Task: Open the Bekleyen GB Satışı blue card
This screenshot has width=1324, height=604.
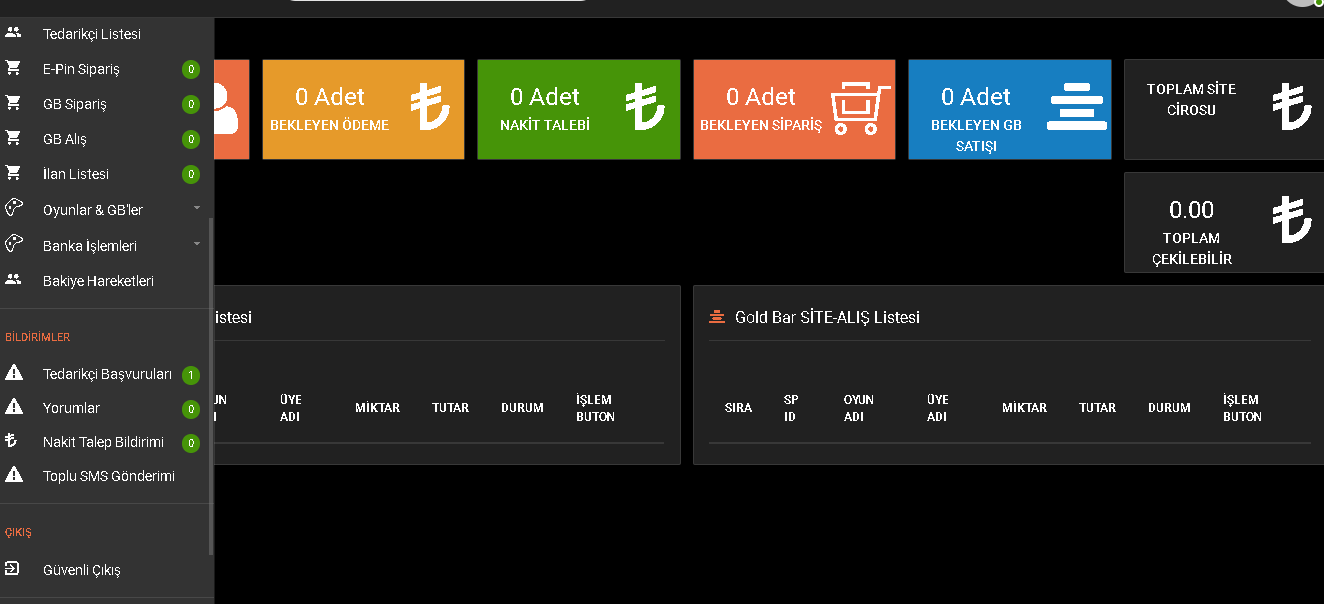Action: 1010,109
